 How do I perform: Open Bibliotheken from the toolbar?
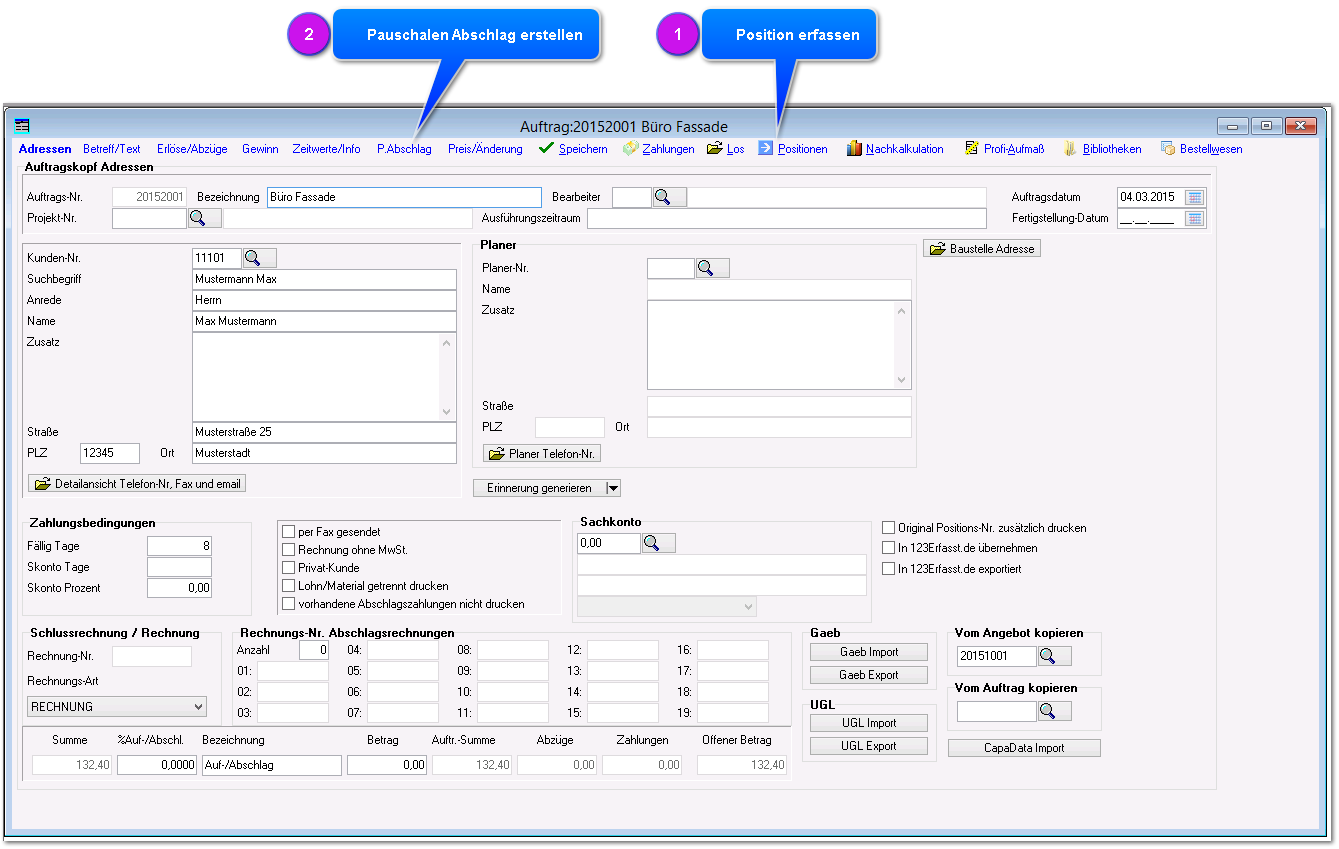[x=1102, y=149]
